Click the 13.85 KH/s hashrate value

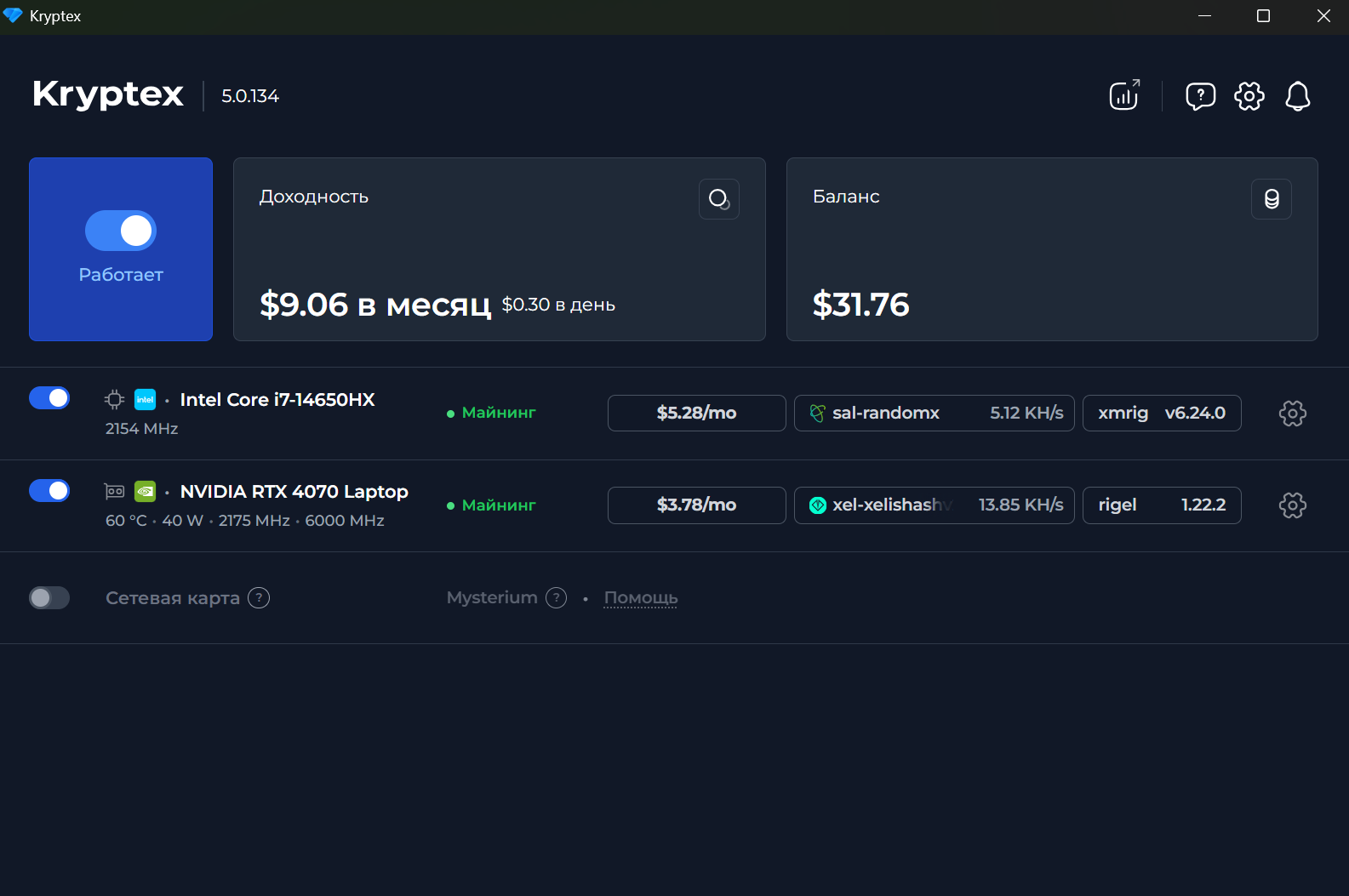click(x=1020, y=505)
